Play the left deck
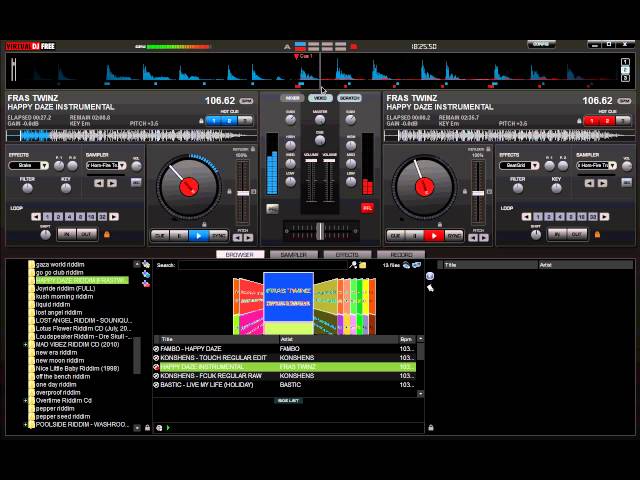 [199, 236]
